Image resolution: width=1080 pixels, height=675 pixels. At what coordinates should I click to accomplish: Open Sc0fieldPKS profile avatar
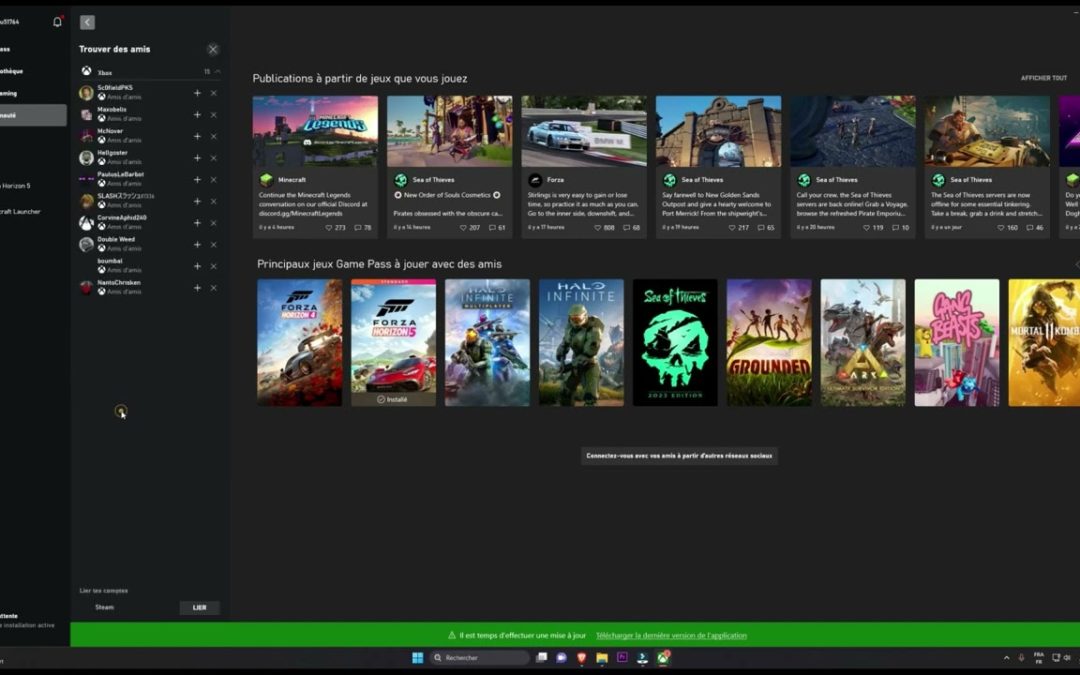86,93
